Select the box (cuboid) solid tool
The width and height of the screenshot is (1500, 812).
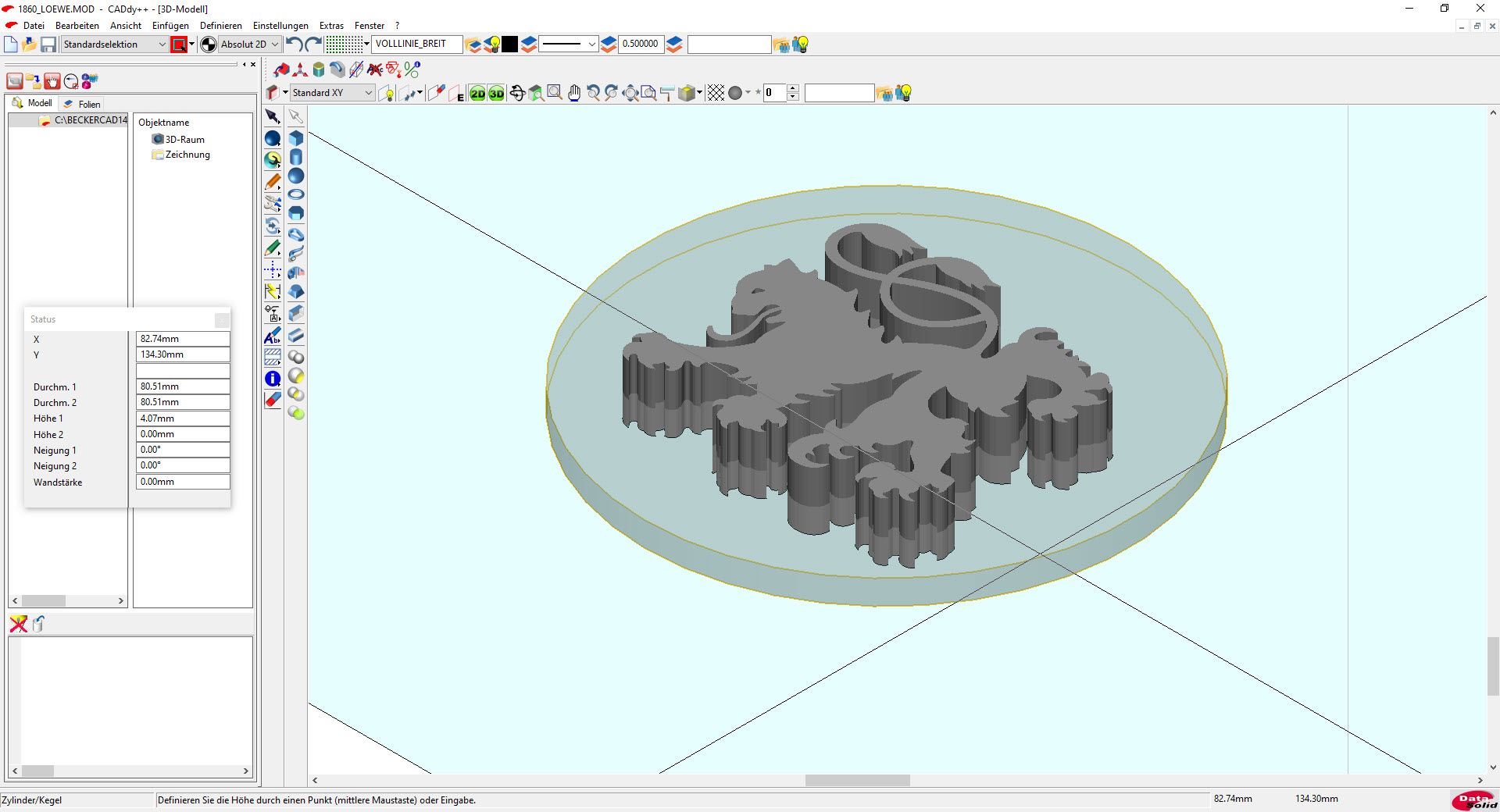pyautogui.click(x=296, y=138)
